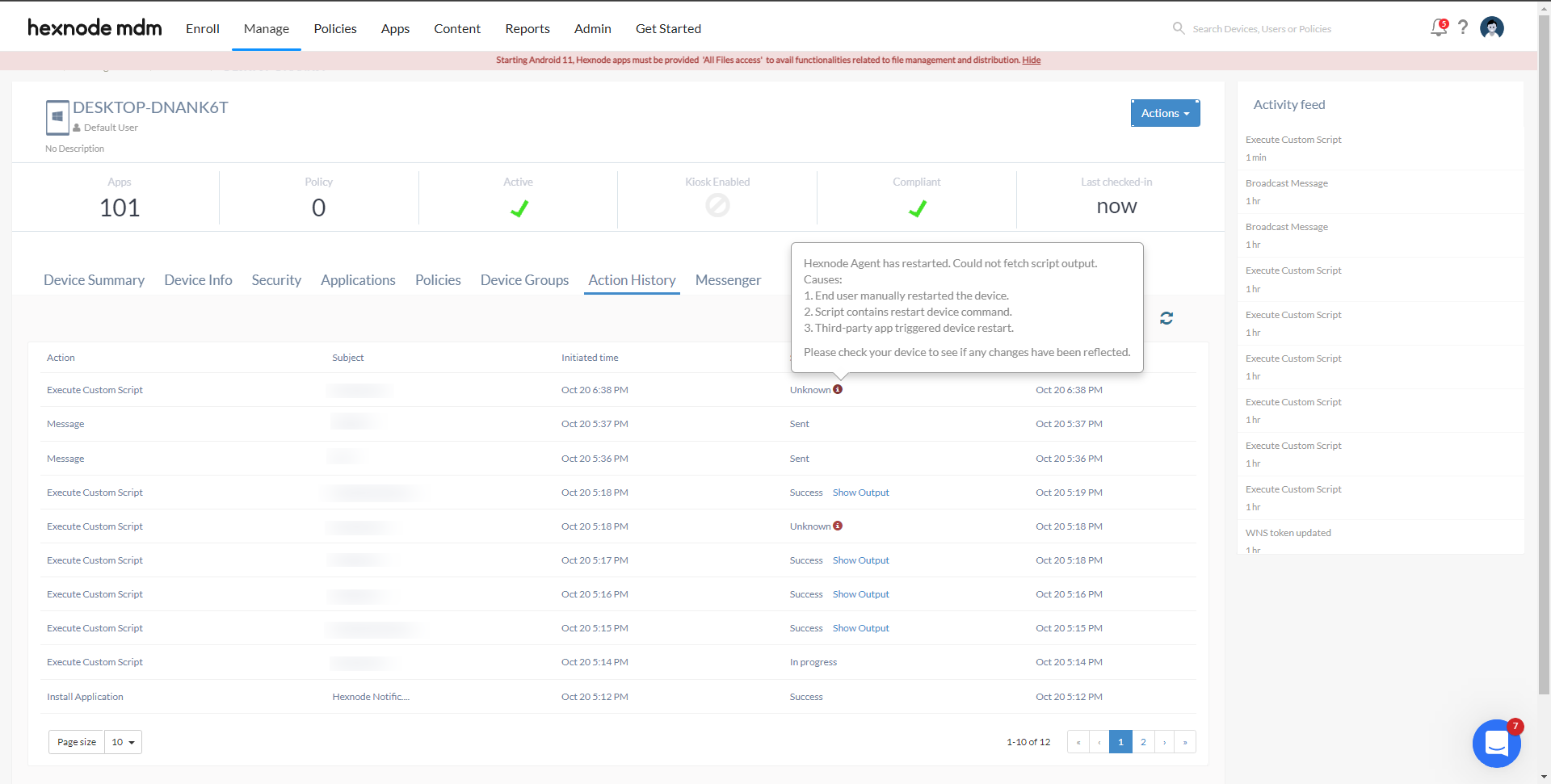Click the Compliant green checkmark
The image size is (1551, 784).
coord(917,208)
